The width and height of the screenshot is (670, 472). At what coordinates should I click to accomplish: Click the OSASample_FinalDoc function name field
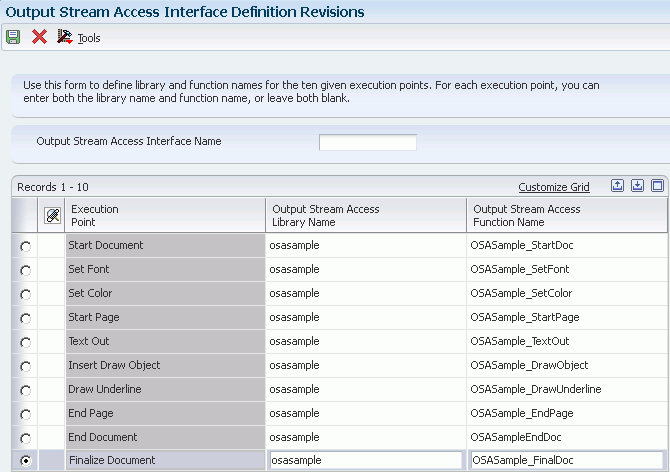point(566,461)
